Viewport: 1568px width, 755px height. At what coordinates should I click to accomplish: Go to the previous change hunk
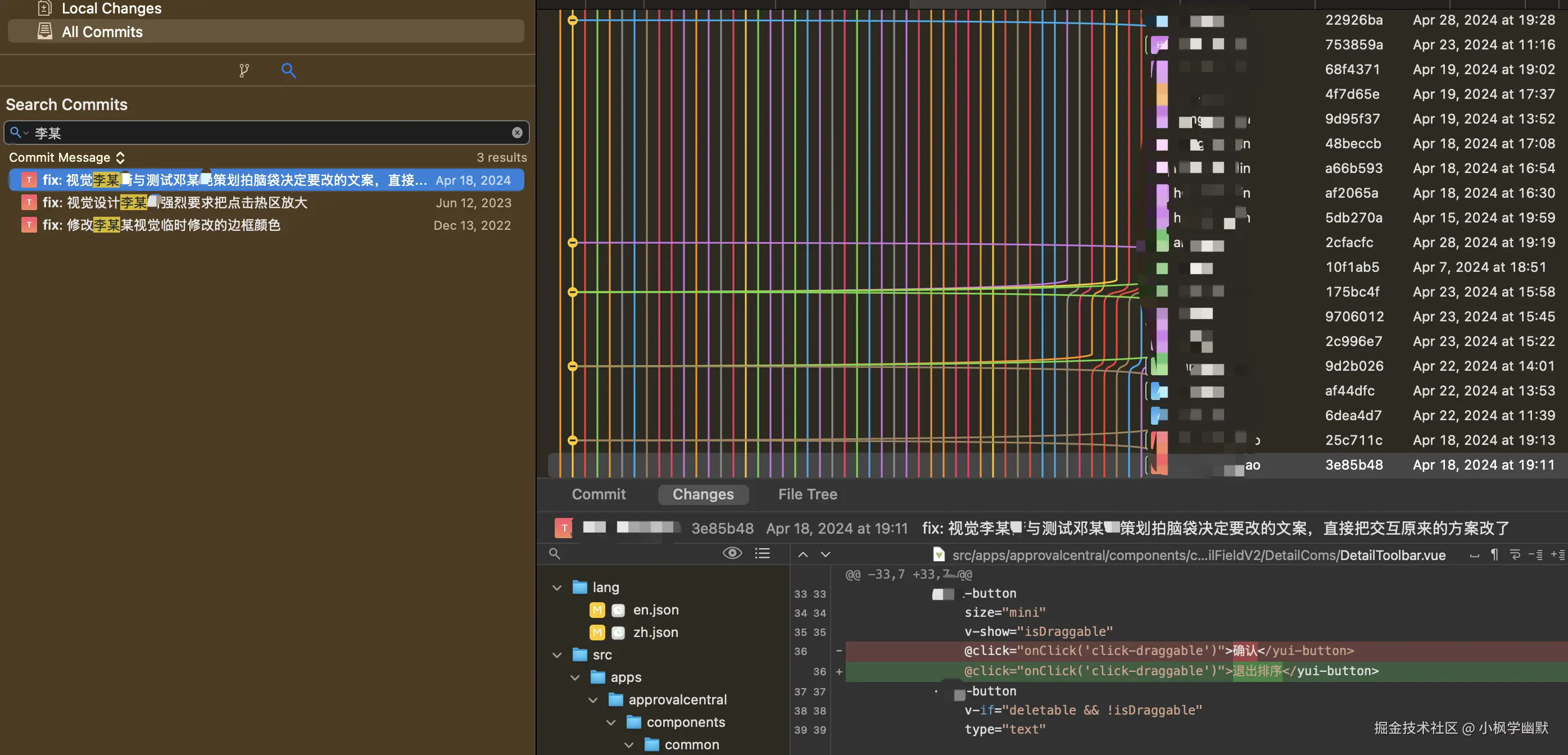click(x=803, y=554)
